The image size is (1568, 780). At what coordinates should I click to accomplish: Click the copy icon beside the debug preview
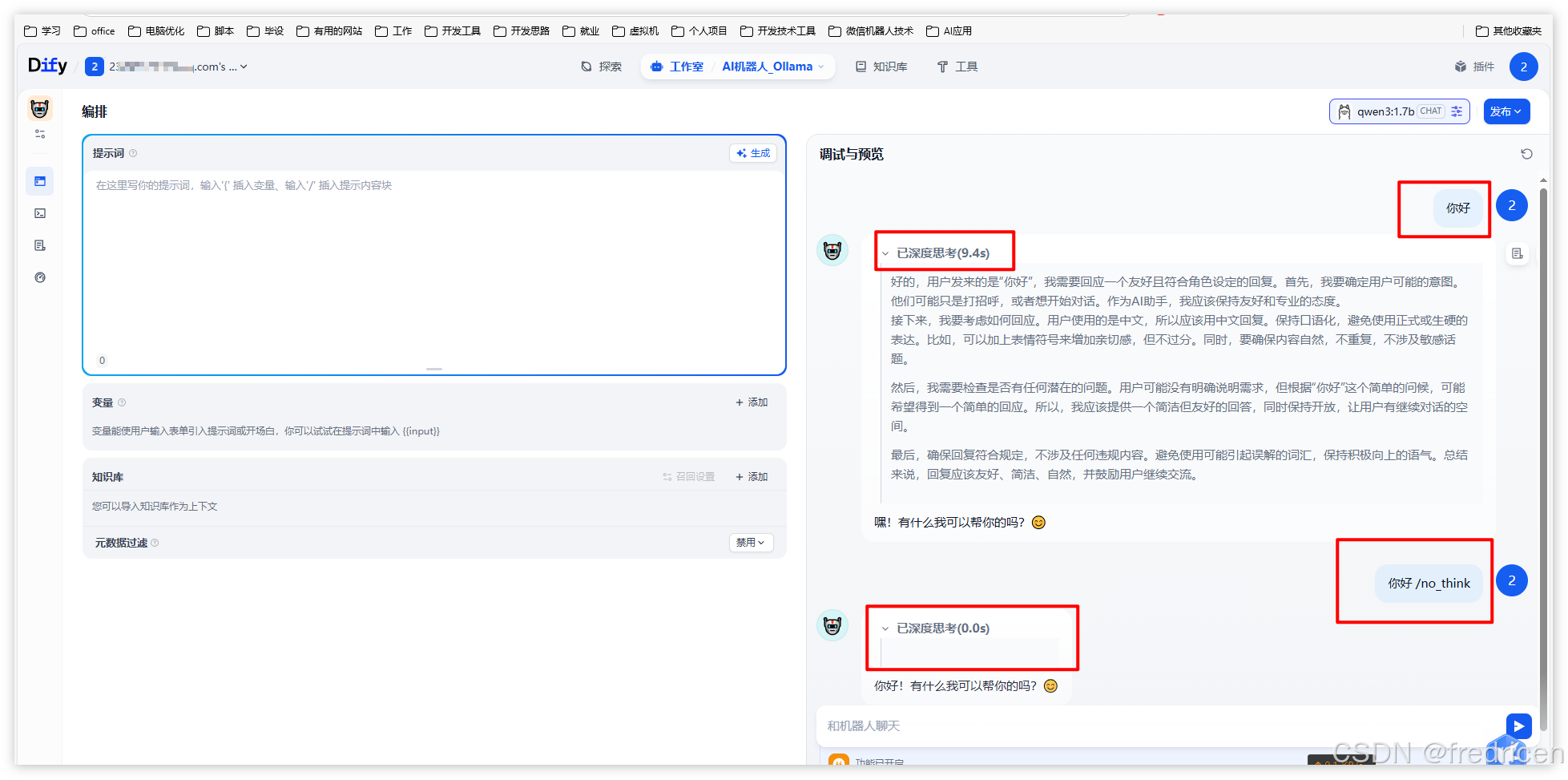pos(1517,253)
